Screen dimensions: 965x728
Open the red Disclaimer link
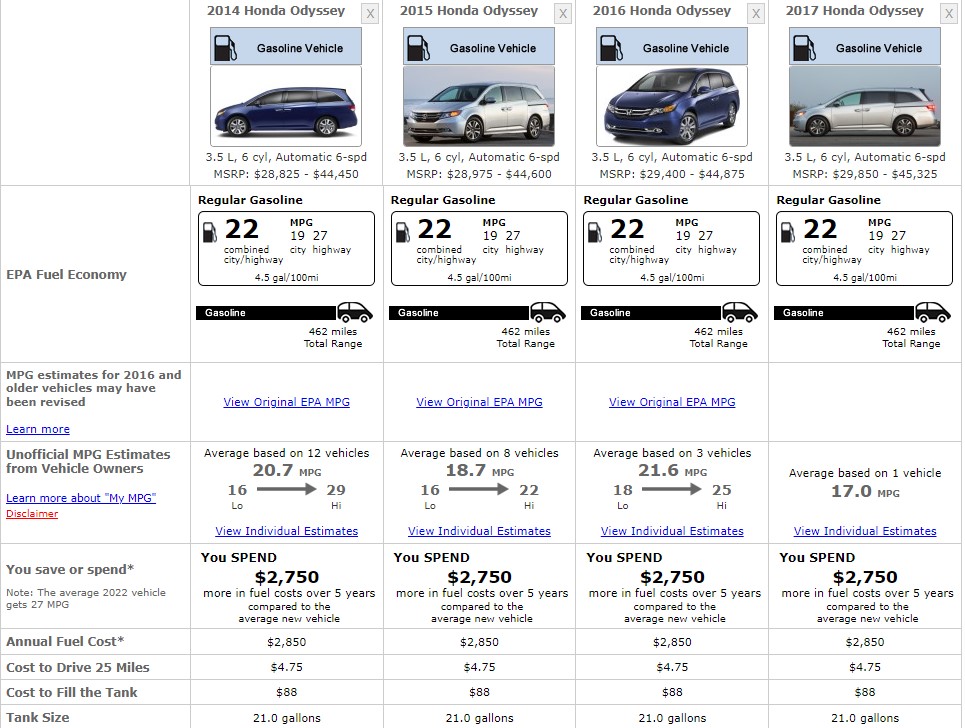(x=32, y=513)
